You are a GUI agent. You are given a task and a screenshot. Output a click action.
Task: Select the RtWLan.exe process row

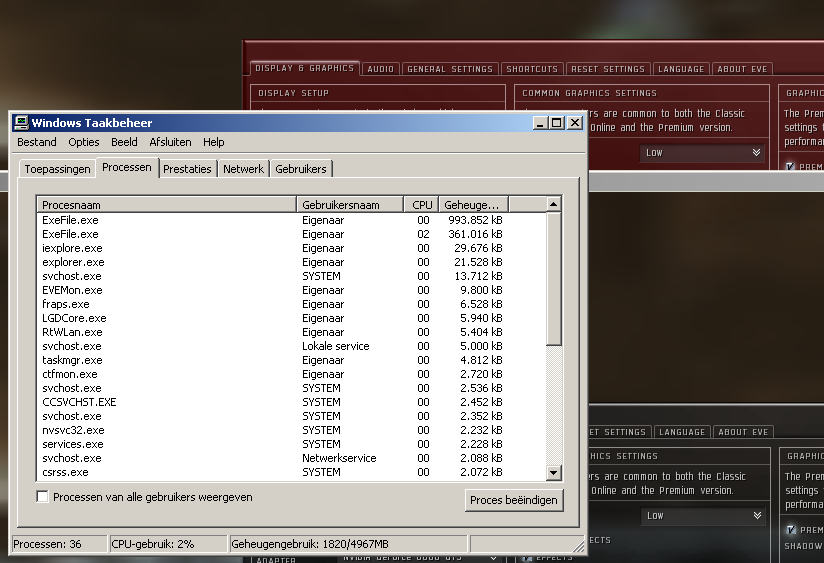click(x=291, y=332)
